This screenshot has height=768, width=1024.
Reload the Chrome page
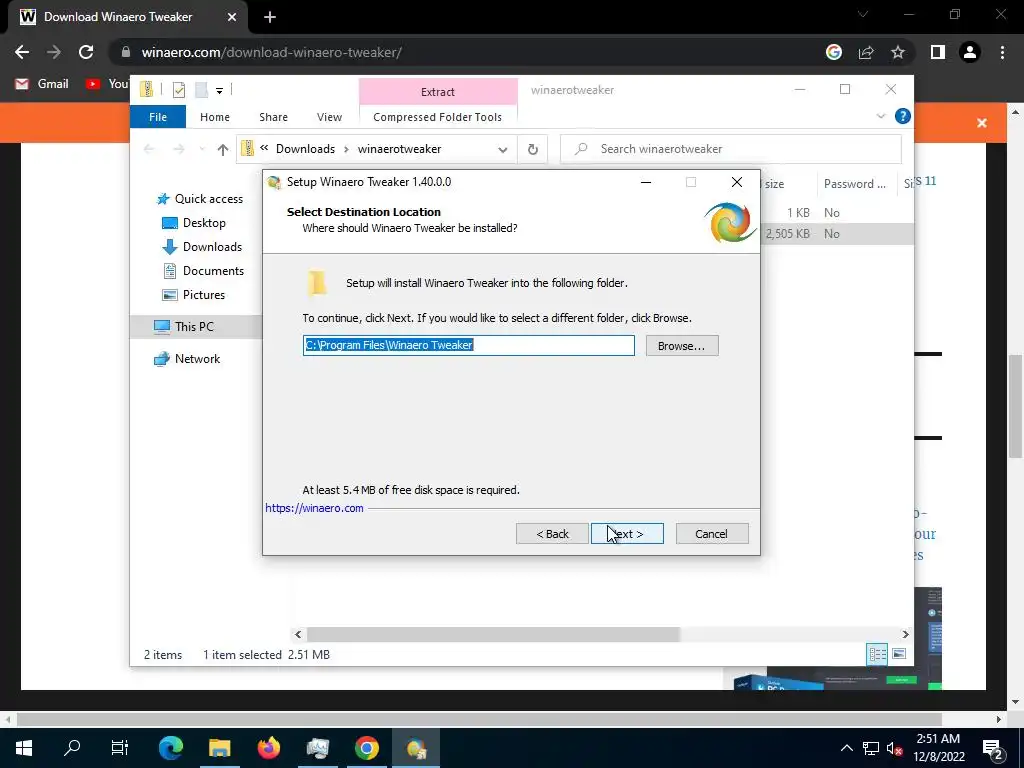pos(86,52)
